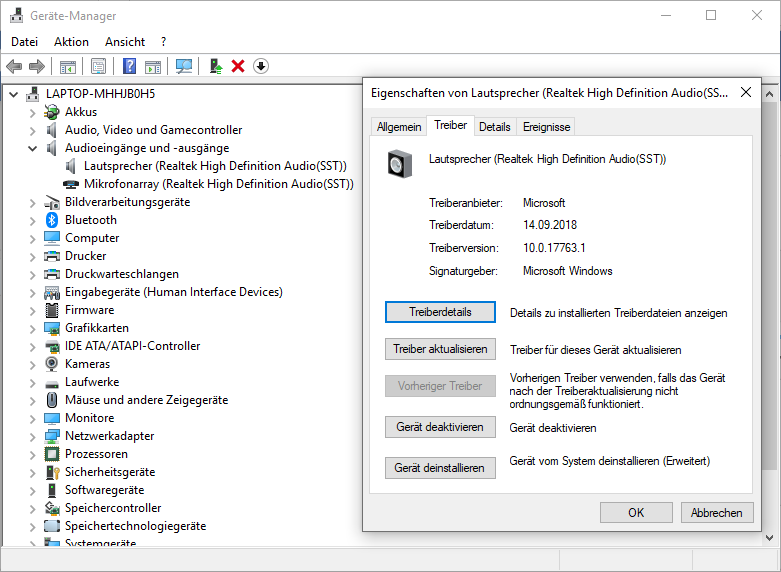This screenshot has width=781, height=572.
Task: Expand Audio, Video und Gamecontroller
Action: [33, 131]
